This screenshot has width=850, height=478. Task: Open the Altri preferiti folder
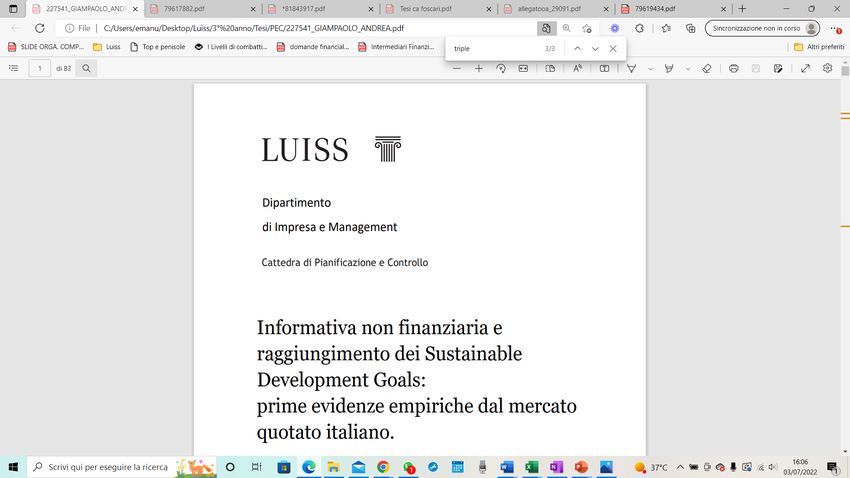pyautogui.click(x=819, y=47)
